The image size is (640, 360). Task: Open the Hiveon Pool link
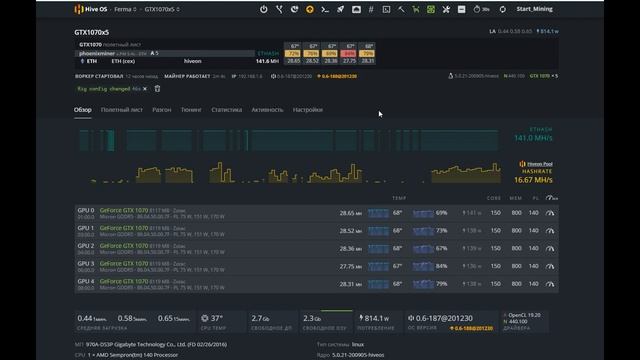click(x=540, y=164)
